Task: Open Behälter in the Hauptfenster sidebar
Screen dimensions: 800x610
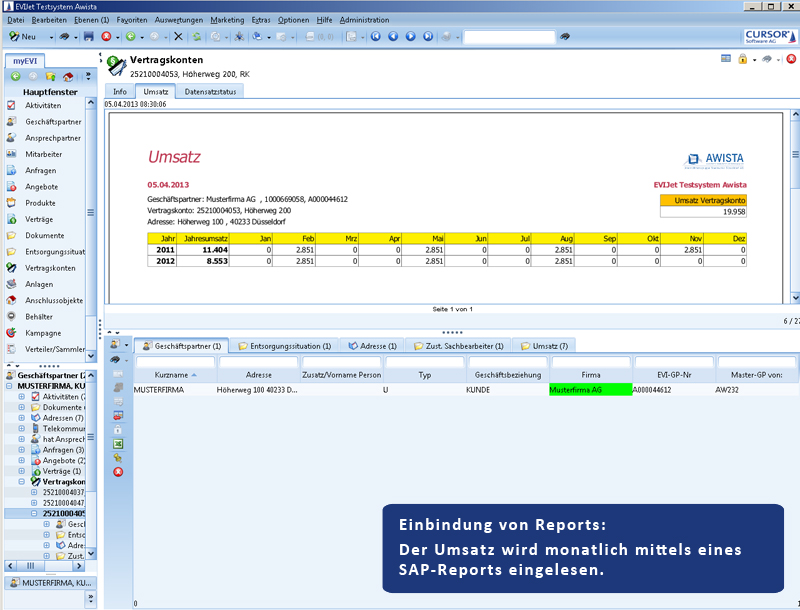Action: pos(41,317)
